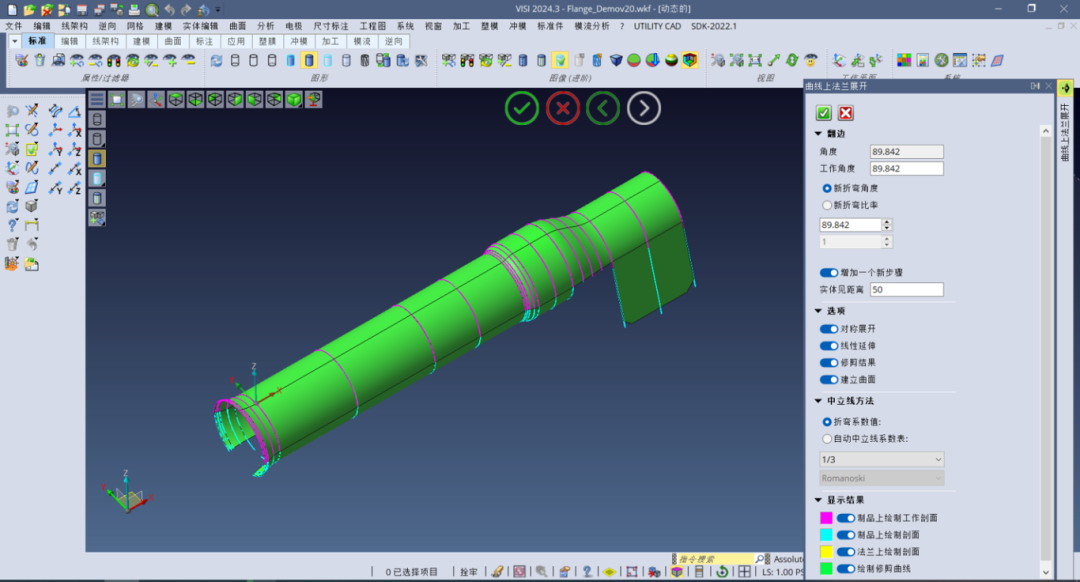The height and width of the screenshot is (582, 1080).
Task: Select the highlighted shaded cylinder display mode
Action: [309, 61]
